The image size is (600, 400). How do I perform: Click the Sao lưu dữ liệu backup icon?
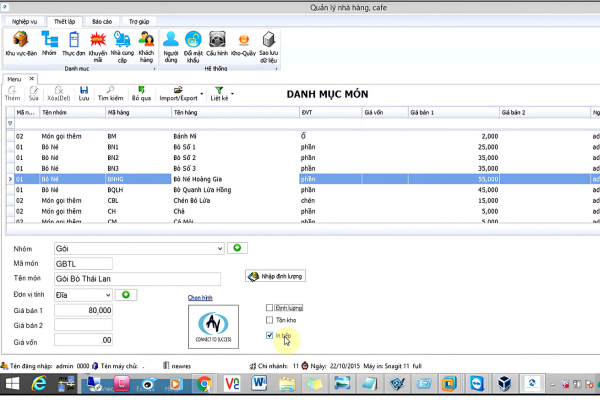pyautogui.click(x=268, y=47)
